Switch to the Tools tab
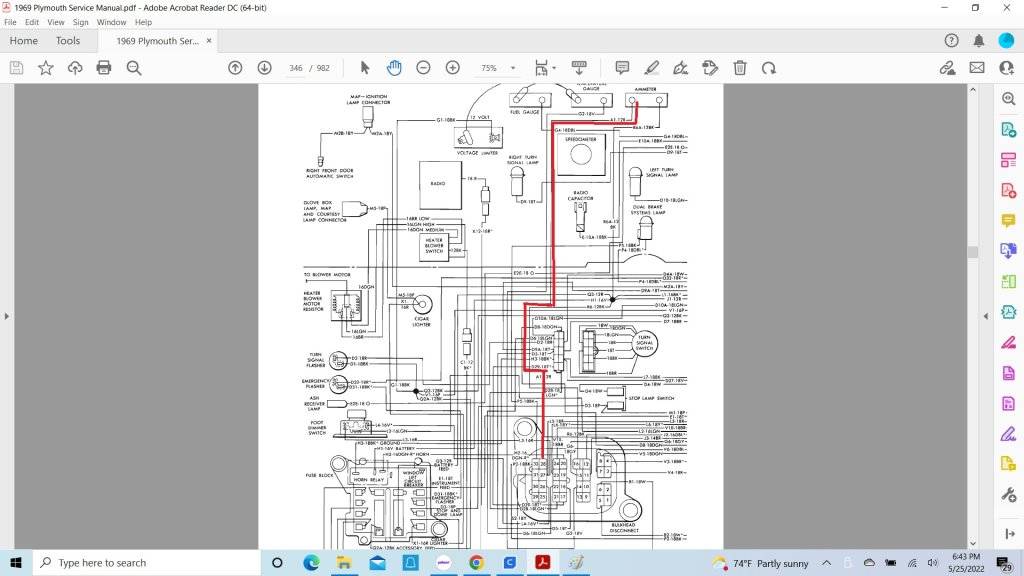1024x576 pixels. pyautogui.click(x=68, y=41)
